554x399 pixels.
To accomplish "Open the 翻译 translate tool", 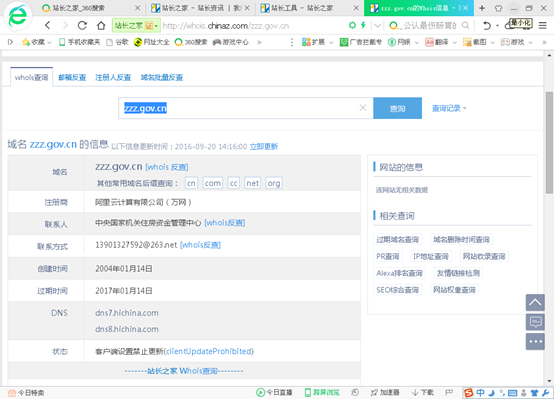I will click(x=437, y=42).
